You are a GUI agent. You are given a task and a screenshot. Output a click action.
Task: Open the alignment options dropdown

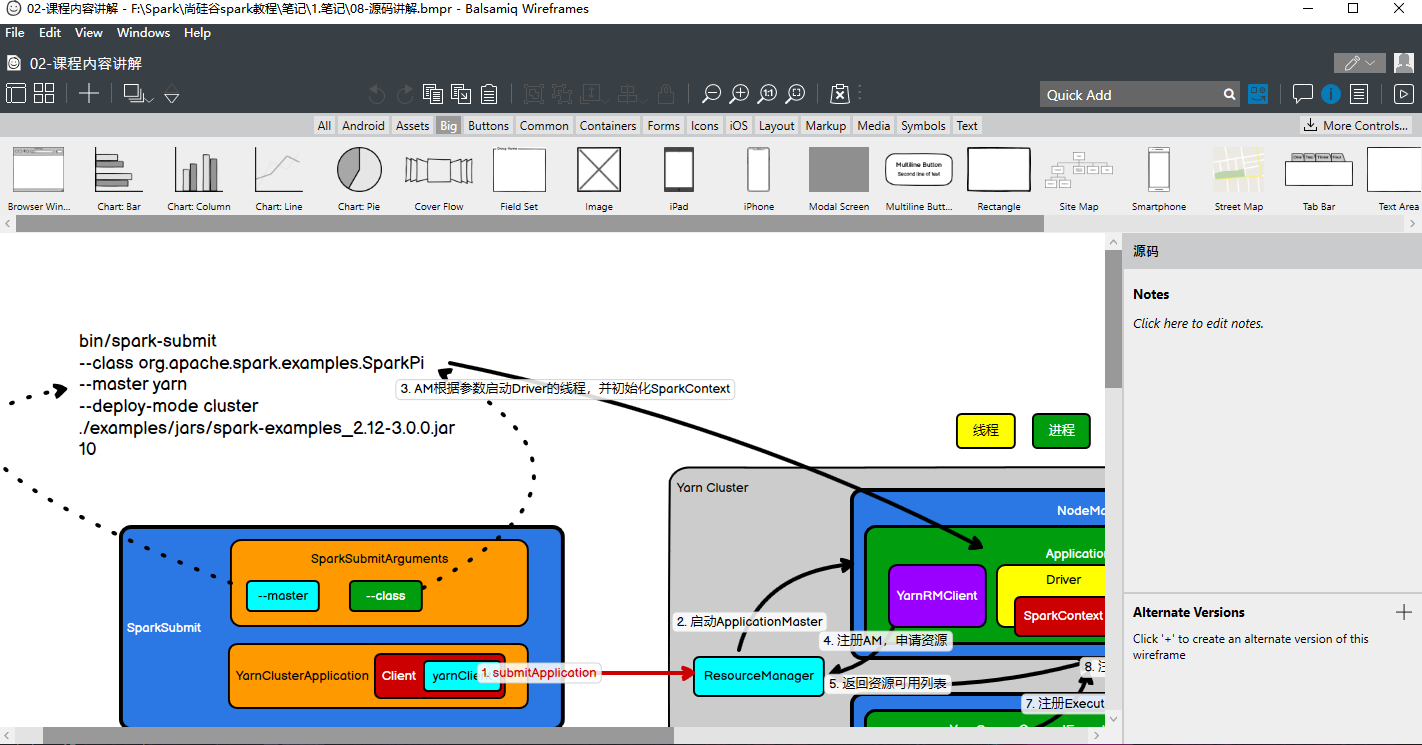(631, 94)
